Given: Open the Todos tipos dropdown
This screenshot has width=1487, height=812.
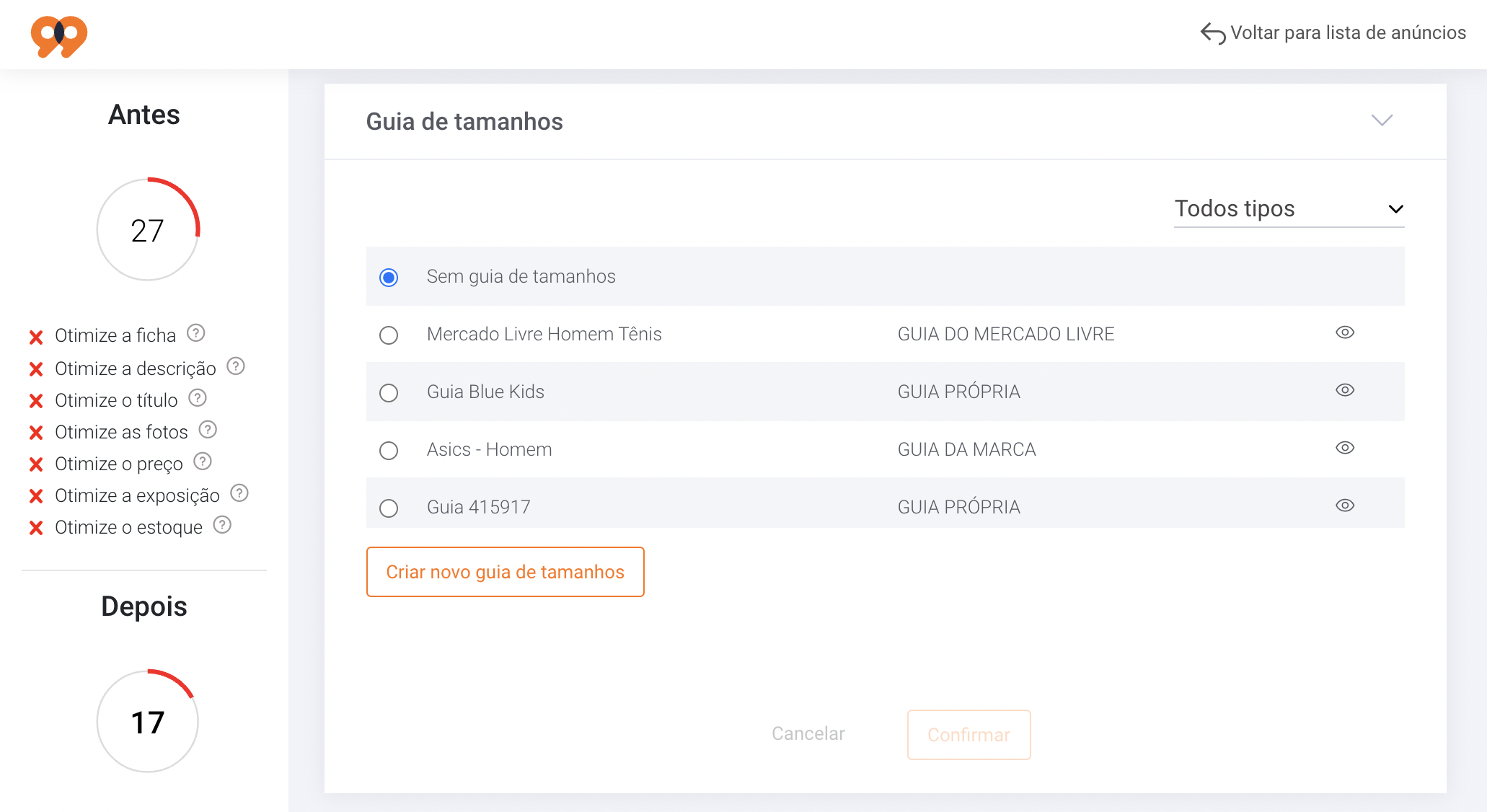Looking at the screenshot, I should pyautogui.click(x=1289, y=209).
